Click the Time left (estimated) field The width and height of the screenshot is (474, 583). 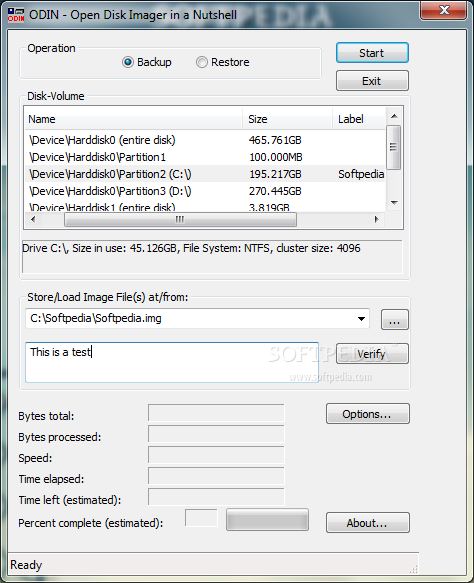coord(216,497)
